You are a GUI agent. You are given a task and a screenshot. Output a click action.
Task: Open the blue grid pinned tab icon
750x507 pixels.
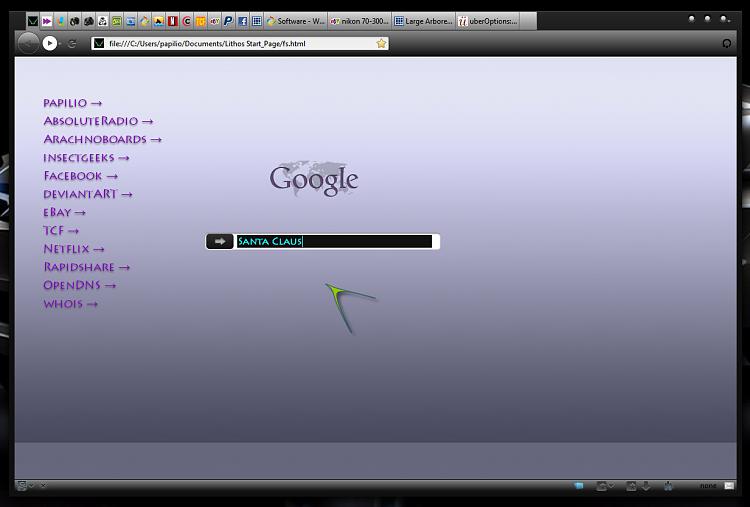257,21
